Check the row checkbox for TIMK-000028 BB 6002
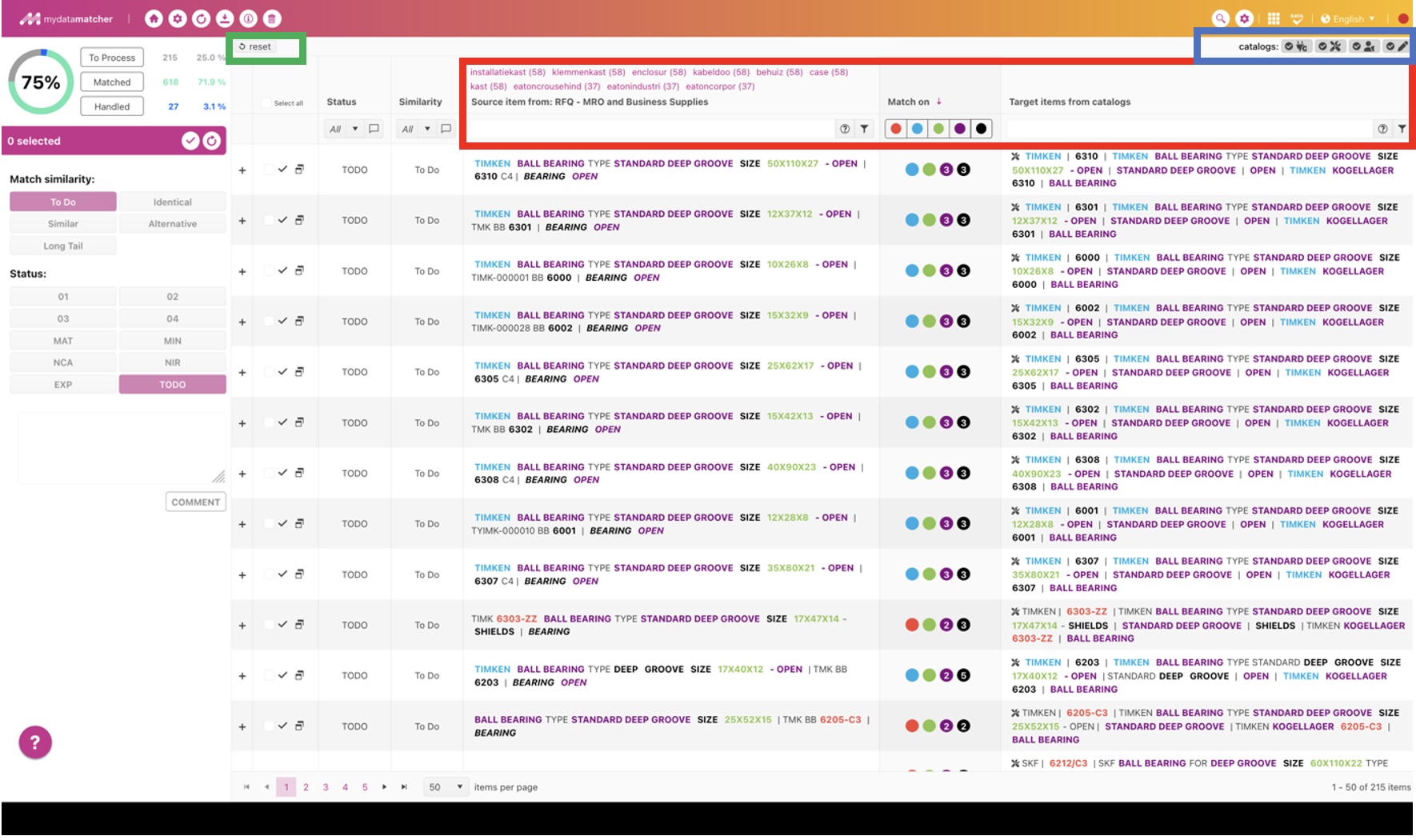This screenshot has height=840, width=1416. pos(269,321)
